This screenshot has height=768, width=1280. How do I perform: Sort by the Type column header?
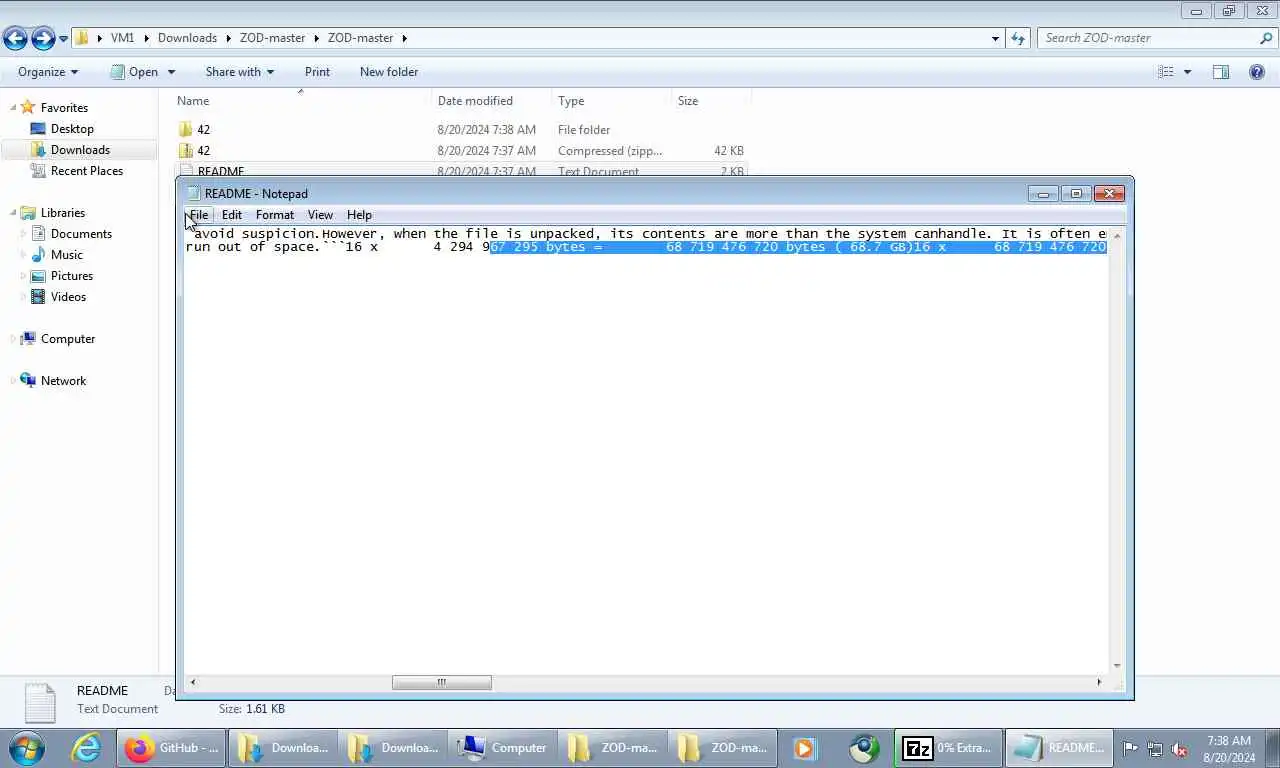tap(611, 101)
